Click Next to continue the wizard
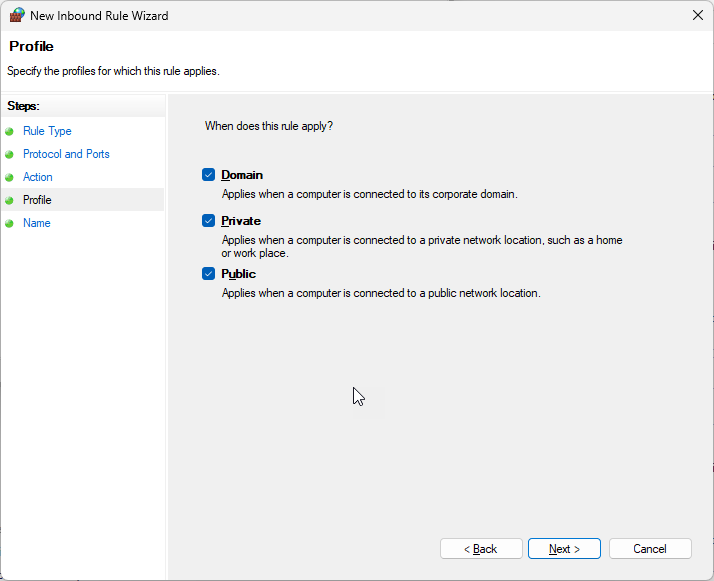Image resolution: width=714 pixels, height=581 pixels. [x=564, y=549]
